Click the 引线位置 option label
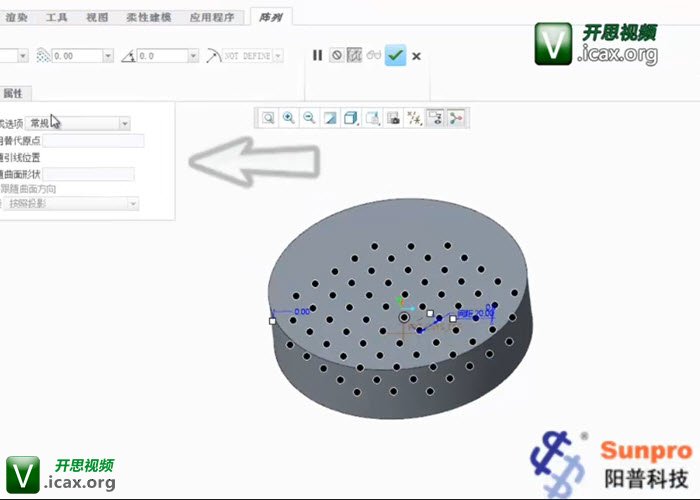Image resolution: width=700 pixels, height=500 pixels. coord(21,158)
